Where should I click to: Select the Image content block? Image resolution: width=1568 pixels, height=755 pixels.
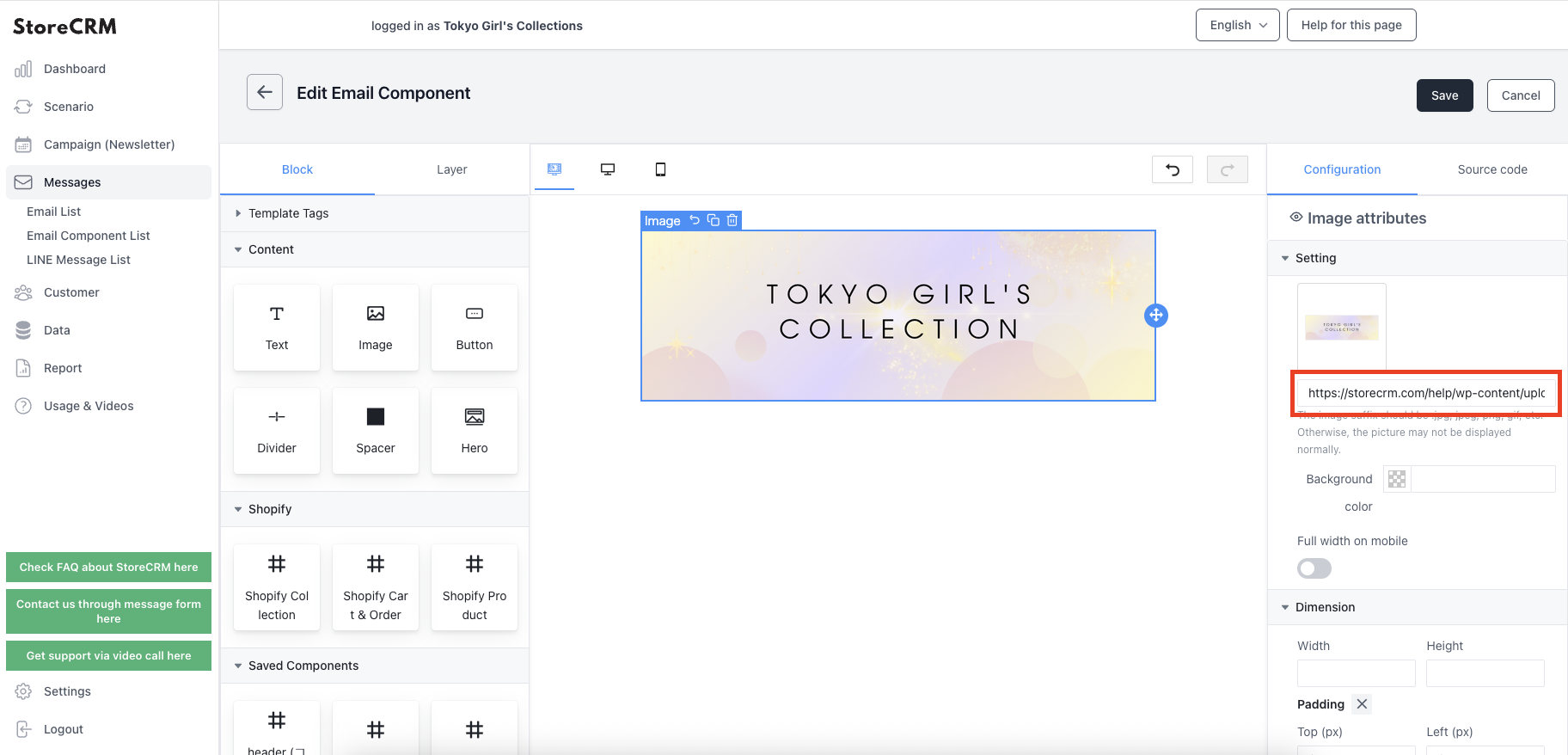(376, 328)
